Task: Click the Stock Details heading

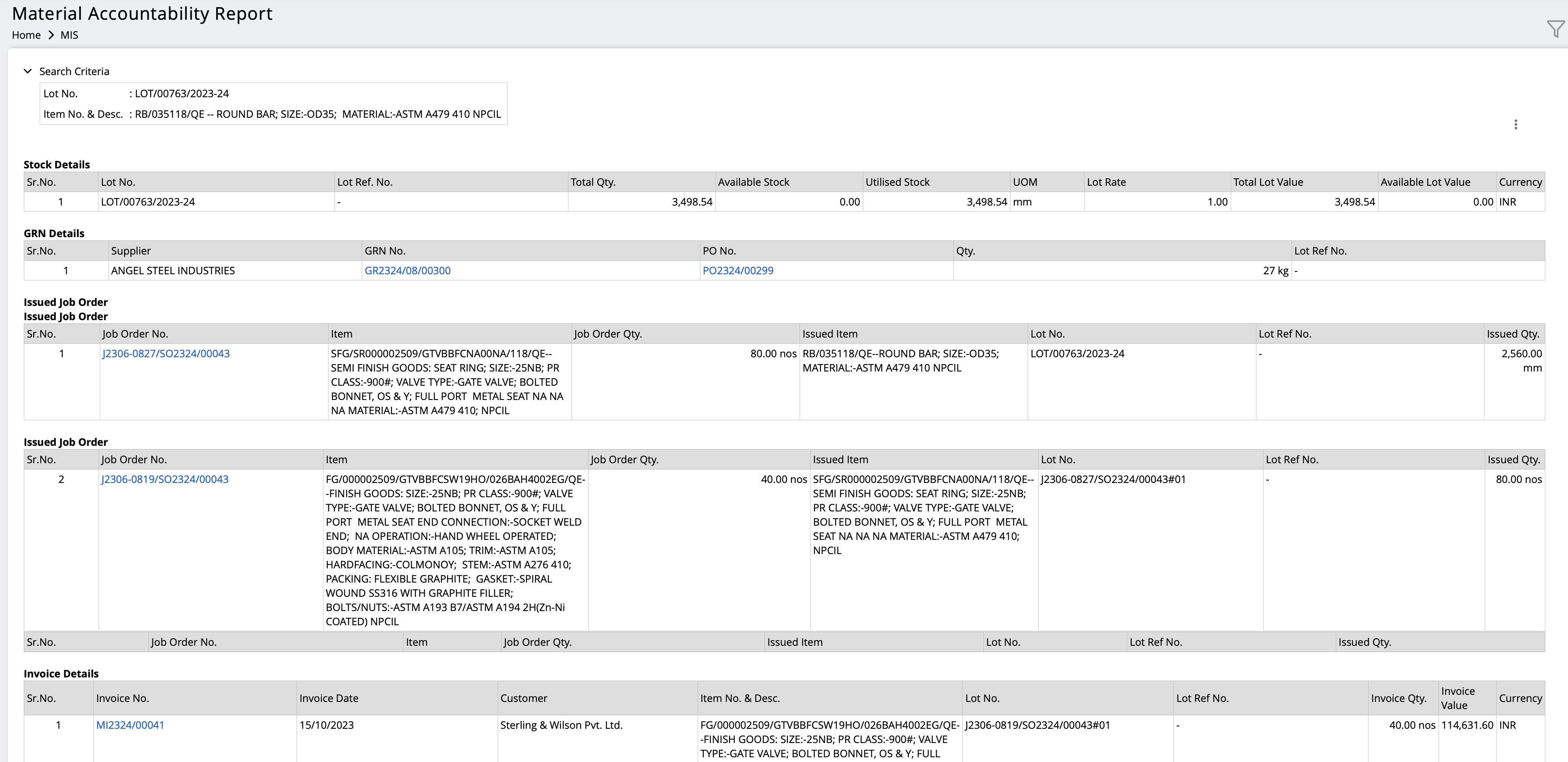Action: click(57, 164)
